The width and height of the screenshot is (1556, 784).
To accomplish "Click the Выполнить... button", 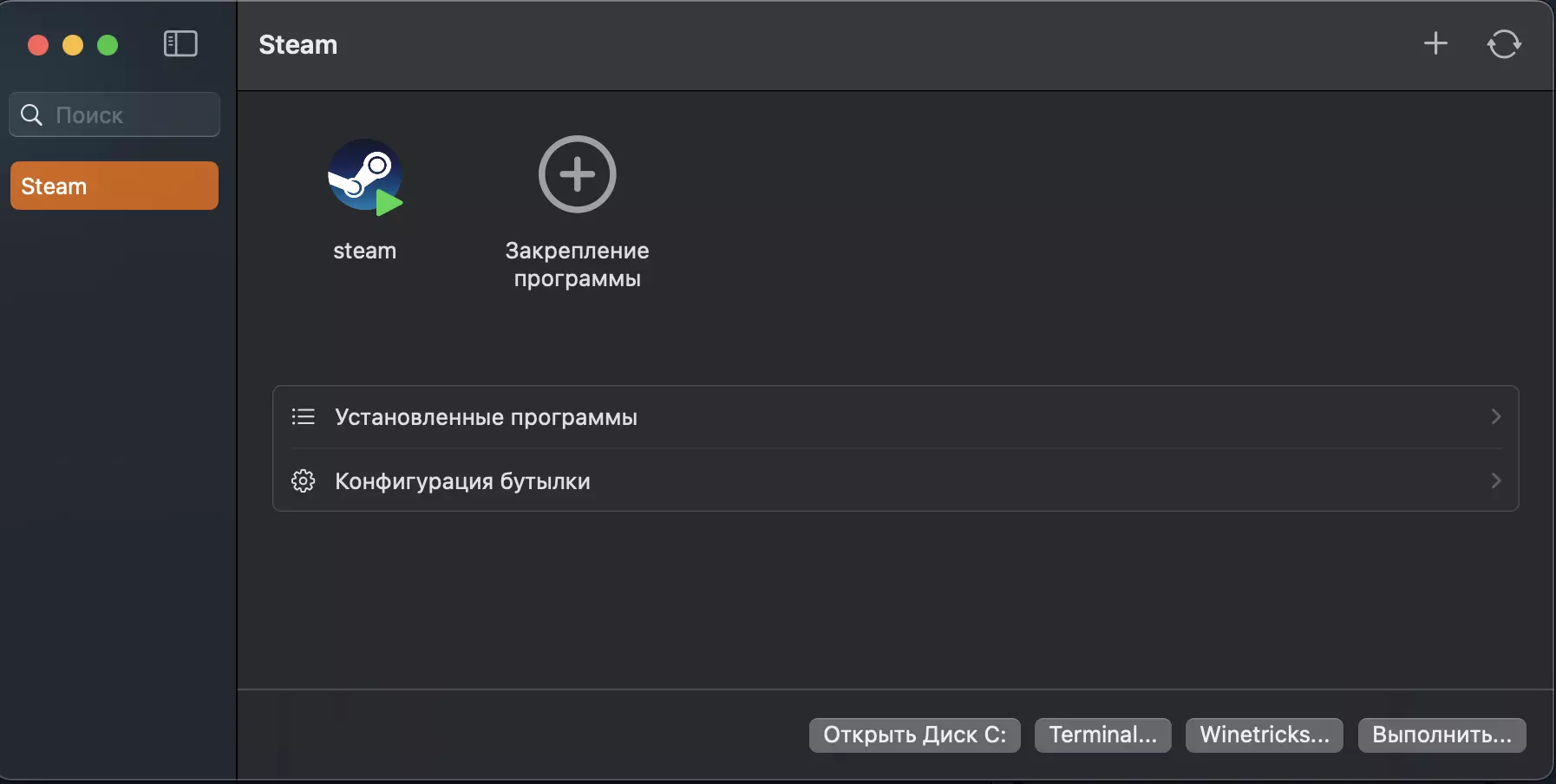I will pos(1442,735).
